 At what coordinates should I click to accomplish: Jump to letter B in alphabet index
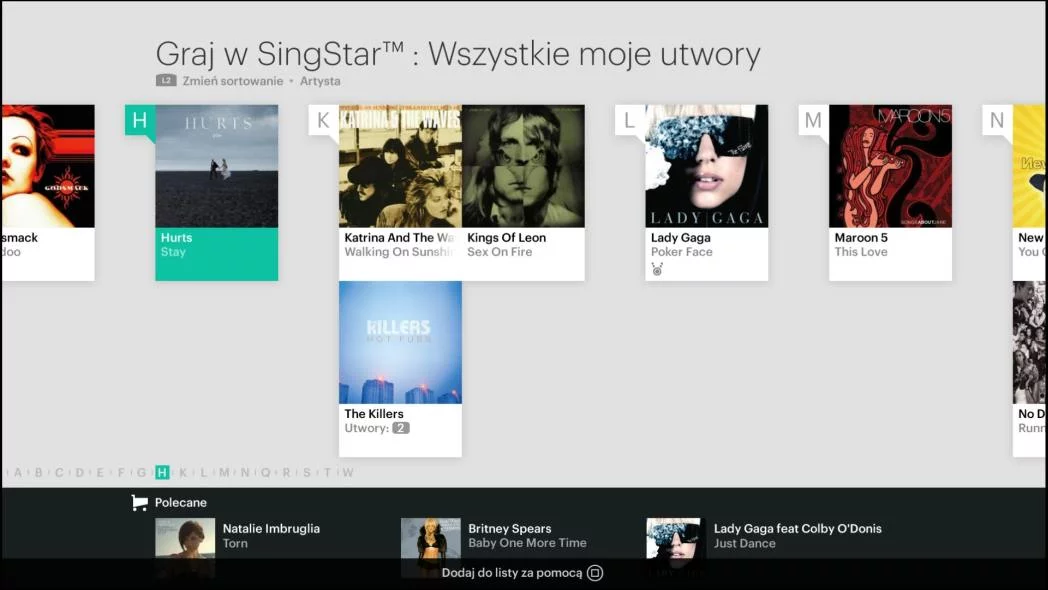(39, 472)
